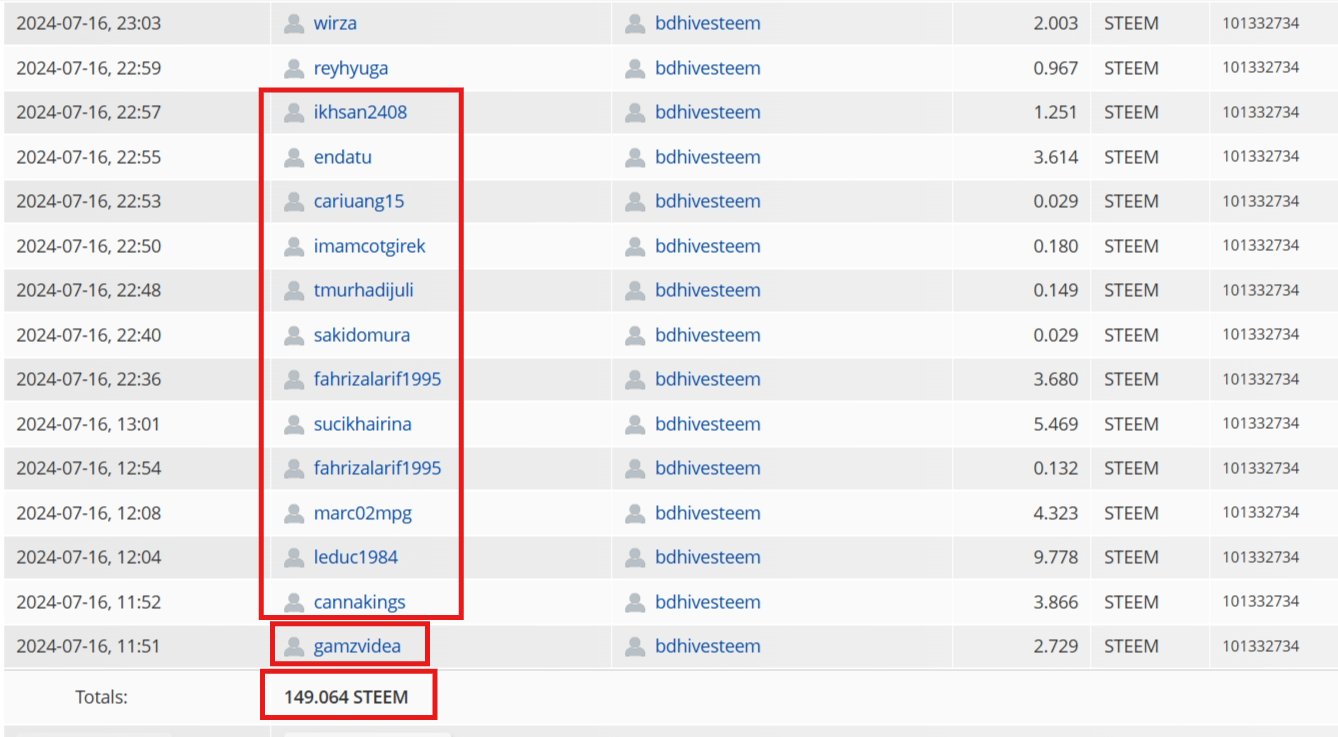Click bdhivesteem's avatar icon in the cannakings row
This screenshot has width=1338, height=737.
click(635, 602)
